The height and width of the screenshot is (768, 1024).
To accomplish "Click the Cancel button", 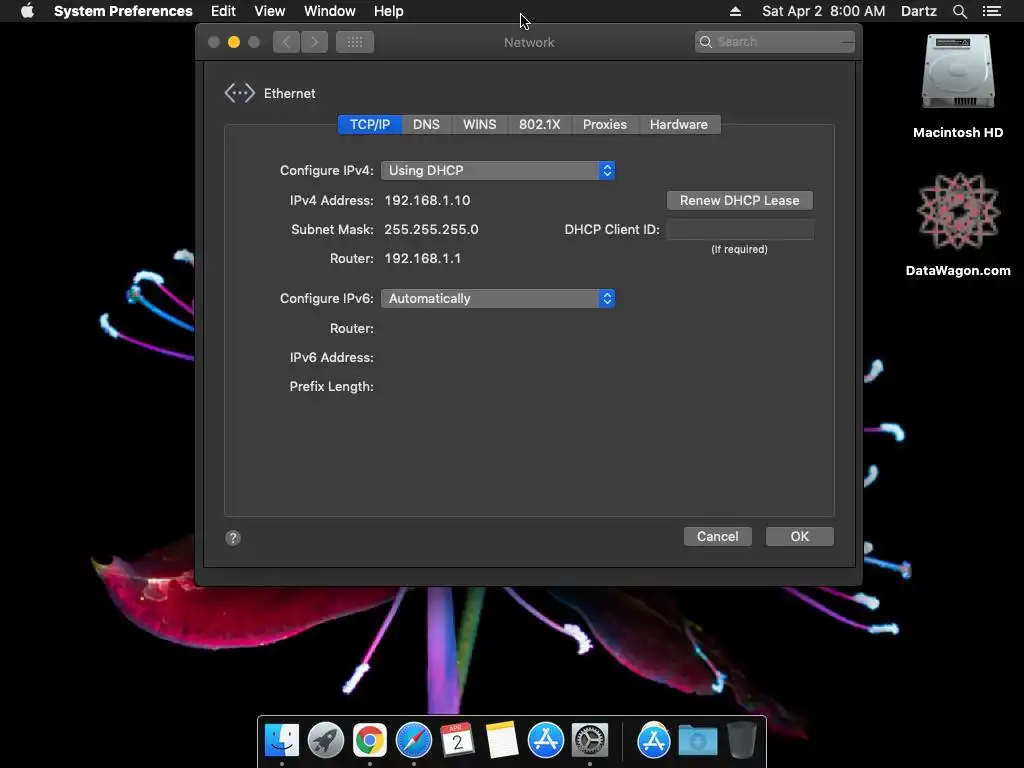I will tap(718, 536).
